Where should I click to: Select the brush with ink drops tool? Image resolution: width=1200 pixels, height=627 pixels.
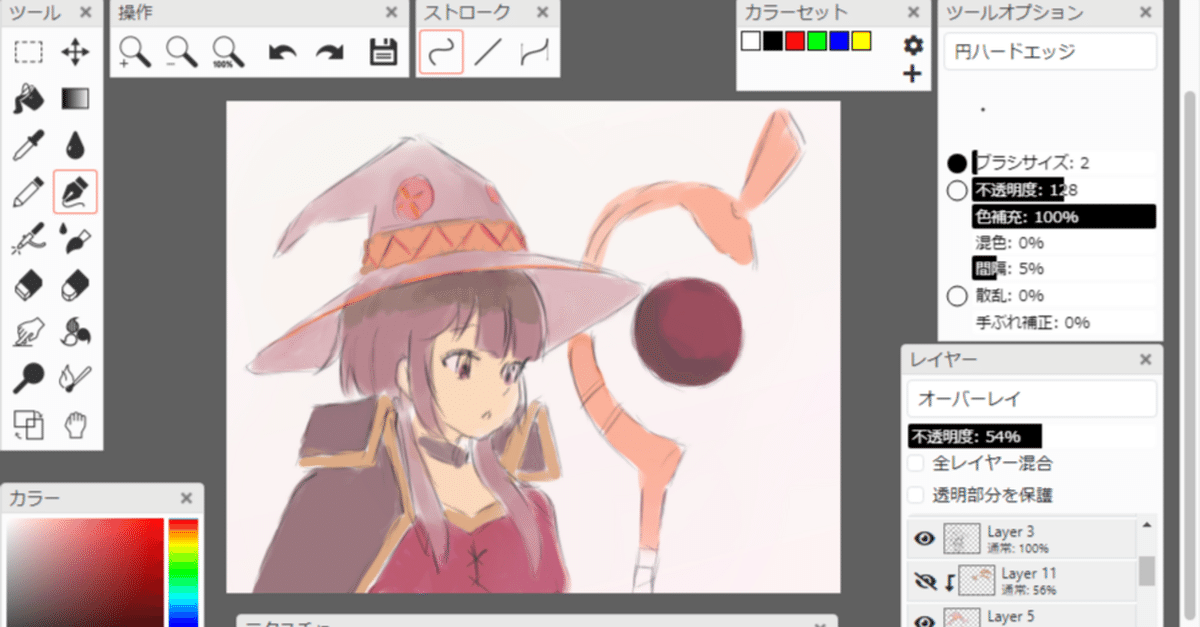[x=75, y=238]
